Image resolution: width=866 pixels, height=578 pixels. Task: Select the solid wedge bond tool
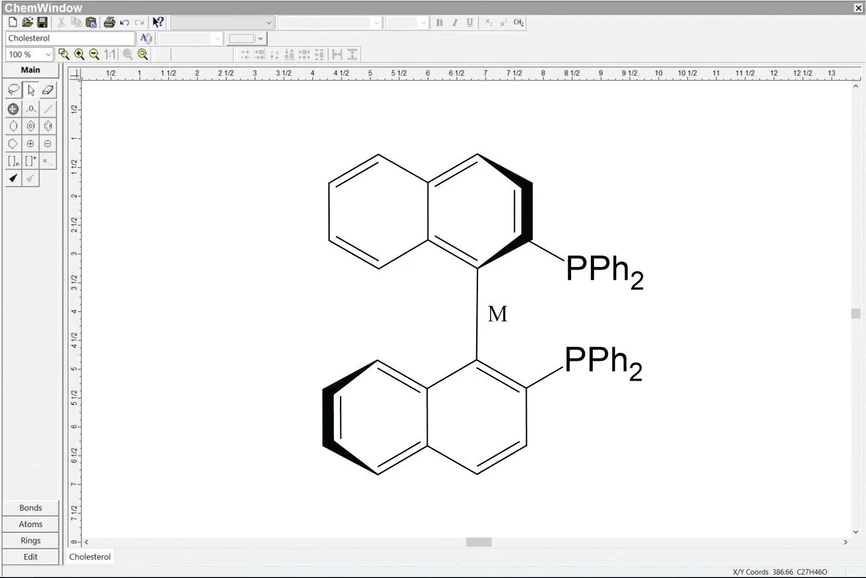[13, 178]
